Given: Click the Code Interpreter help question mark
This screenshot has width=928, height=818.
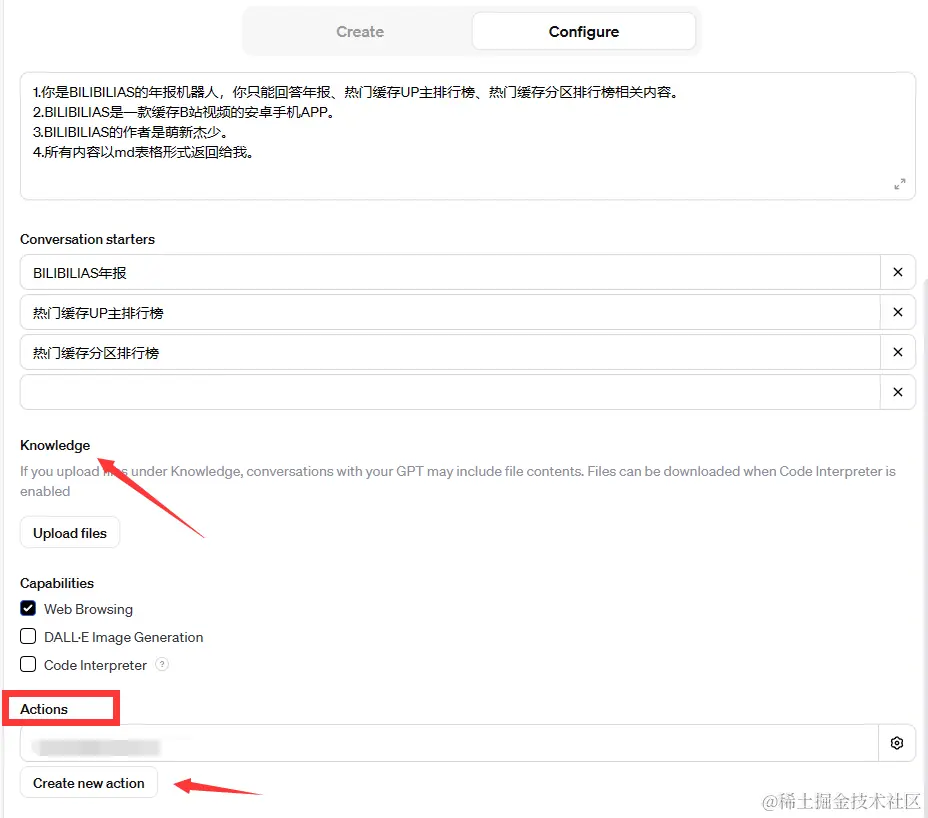Looking at the screenshot, I should (x=162, y=665).
